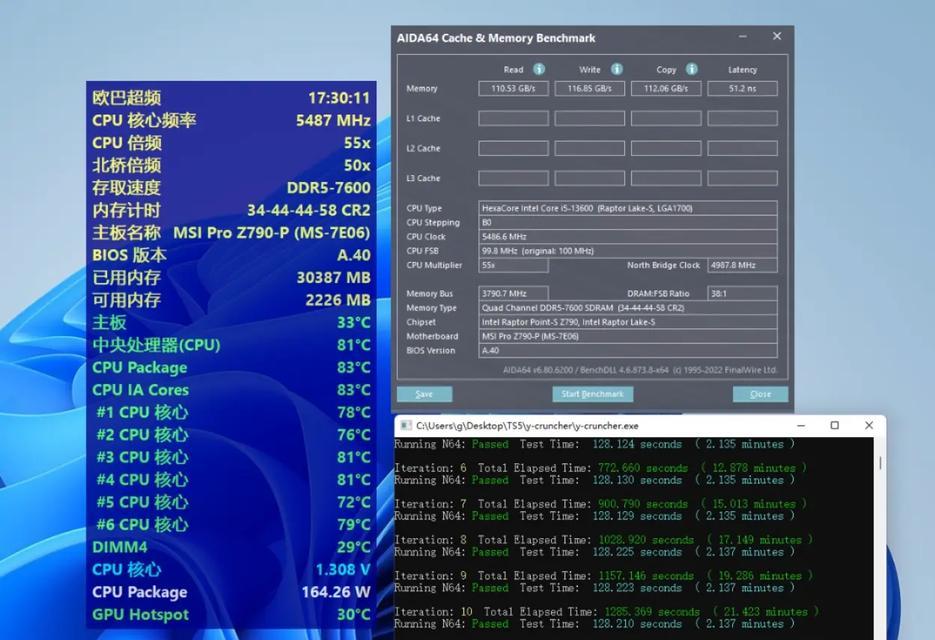Click 'MSI Pro Z790-P (MS-7E06)' in the overlay
The image size is (935, 640).
coord(272,233)
